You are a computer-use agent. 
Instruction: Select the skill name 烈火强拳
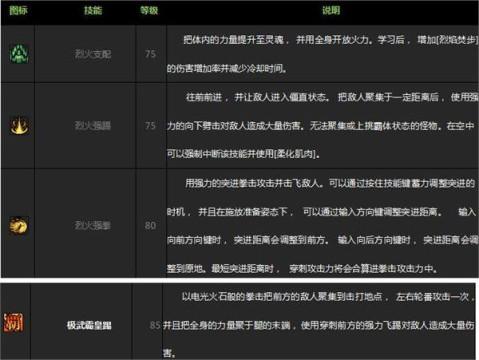[x=93, y=226]
